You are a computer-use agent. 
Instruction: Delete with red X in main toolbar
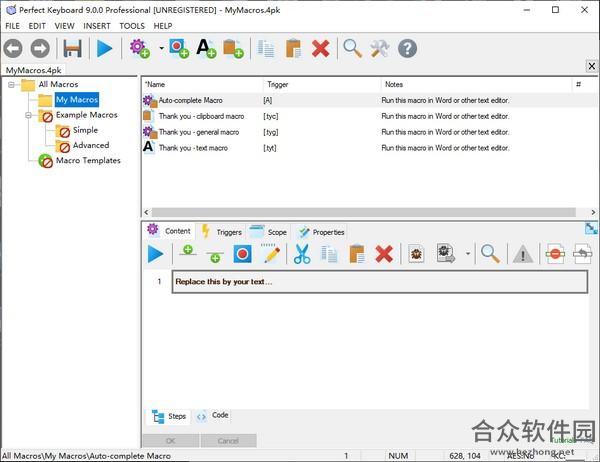coord(321,49)
